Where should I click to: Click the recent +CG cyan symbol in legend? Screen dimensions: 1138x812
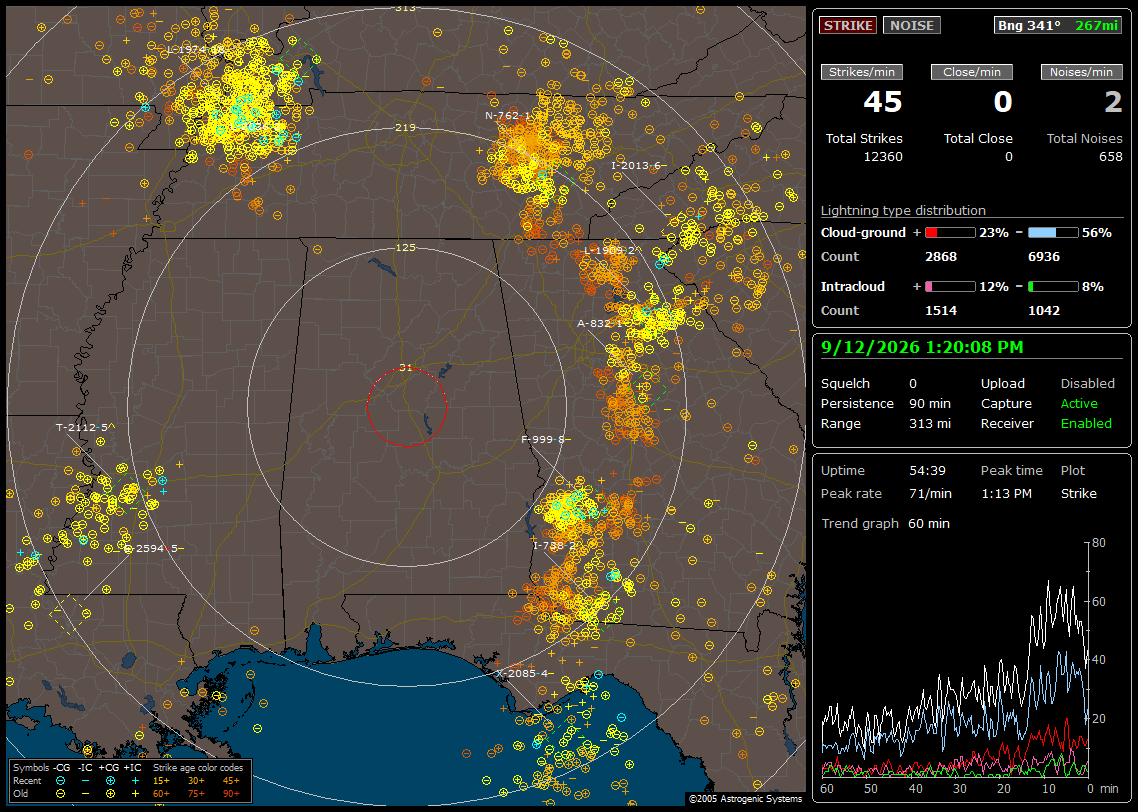(x=110, y=781)
